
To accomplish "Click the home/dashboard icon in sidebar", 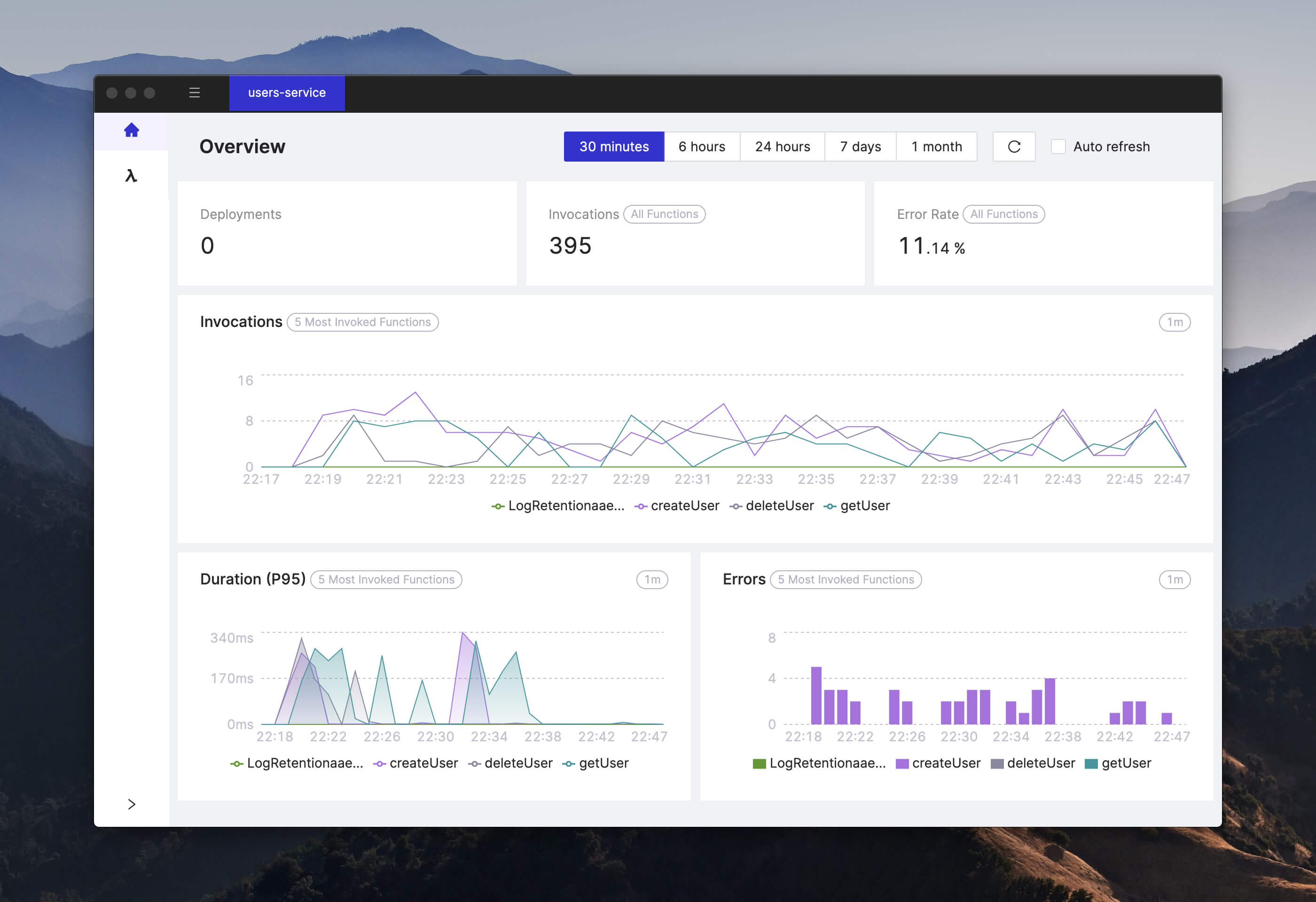I will click(132, 131).
